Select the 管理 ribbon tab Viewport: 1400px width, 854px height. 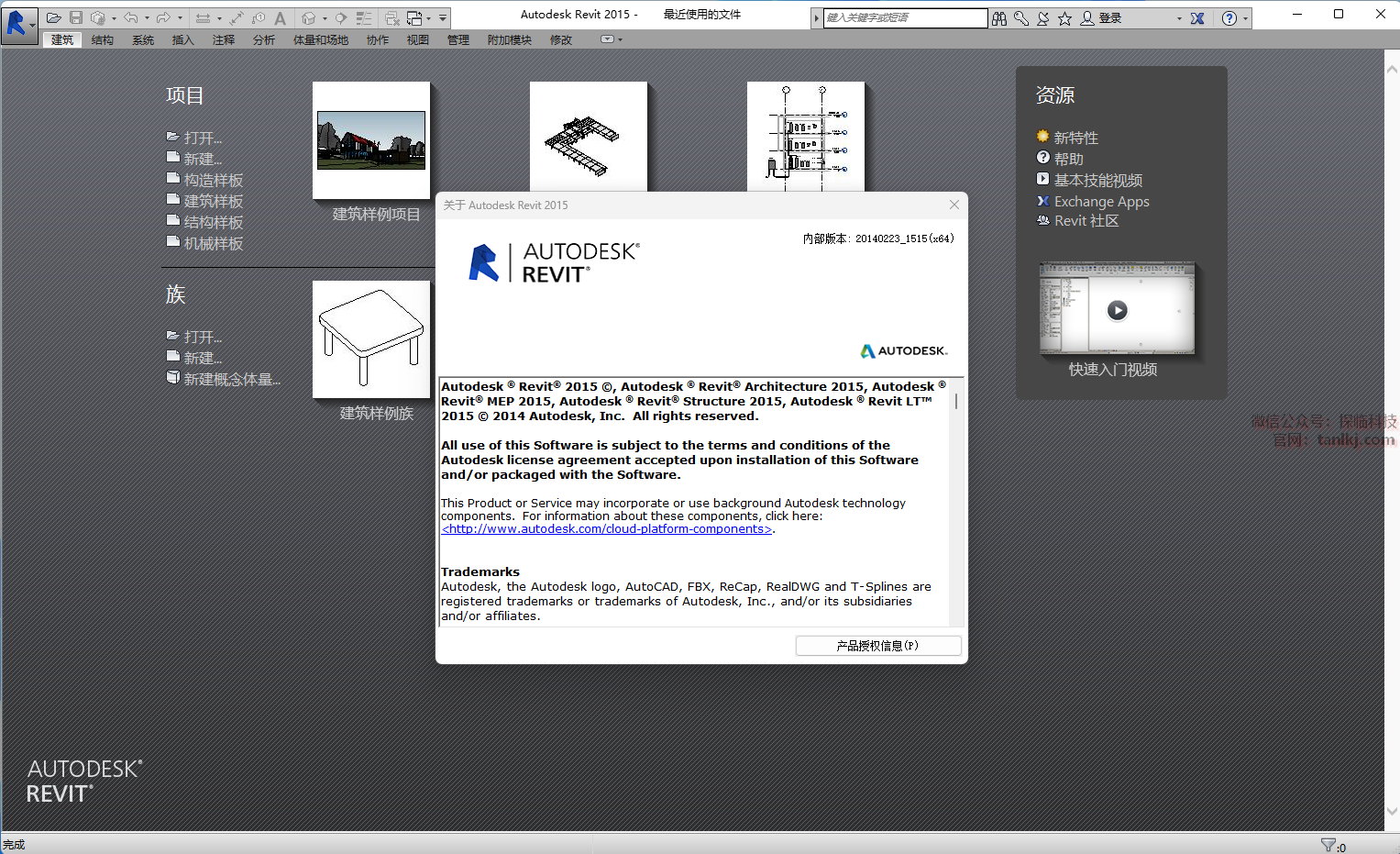click(457, 39)
